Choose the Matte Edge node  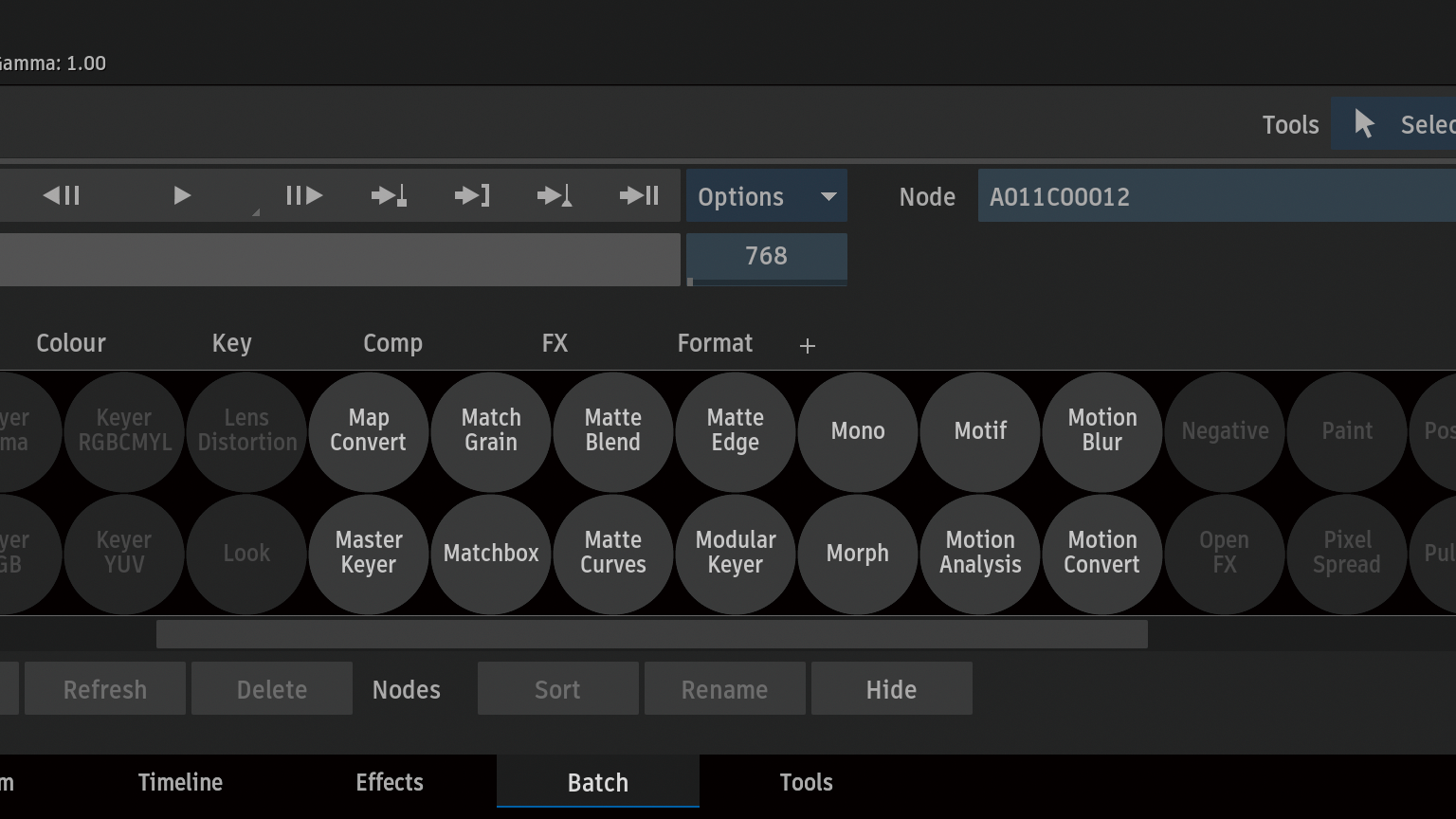click(x=736, y=430)
